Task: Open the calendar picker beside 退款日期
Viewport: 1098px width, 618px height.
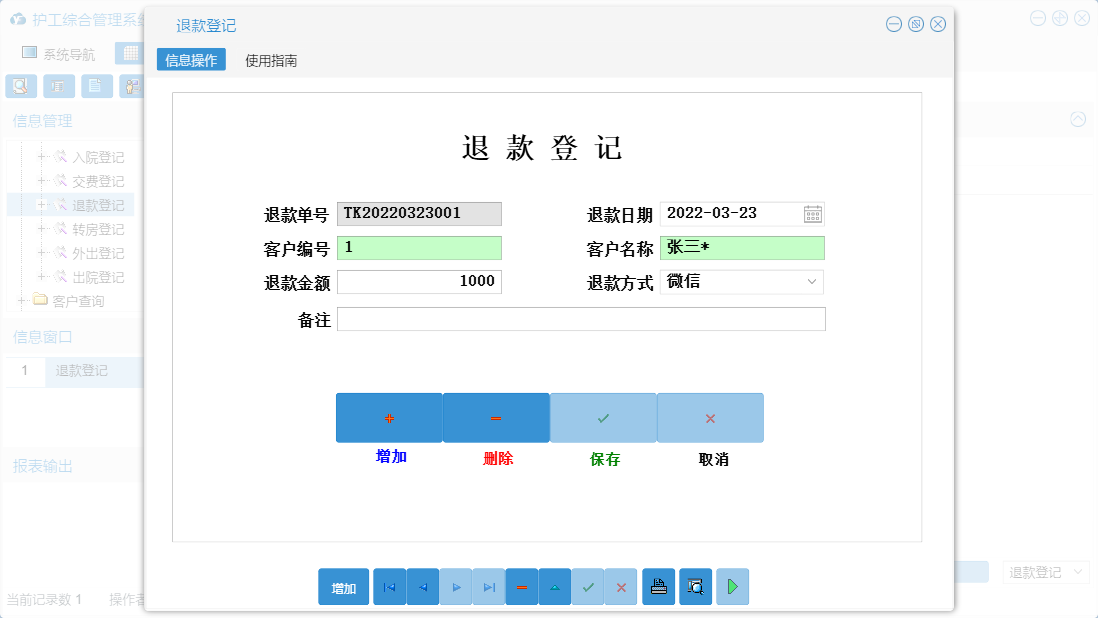Action: [x=813, y=213]
